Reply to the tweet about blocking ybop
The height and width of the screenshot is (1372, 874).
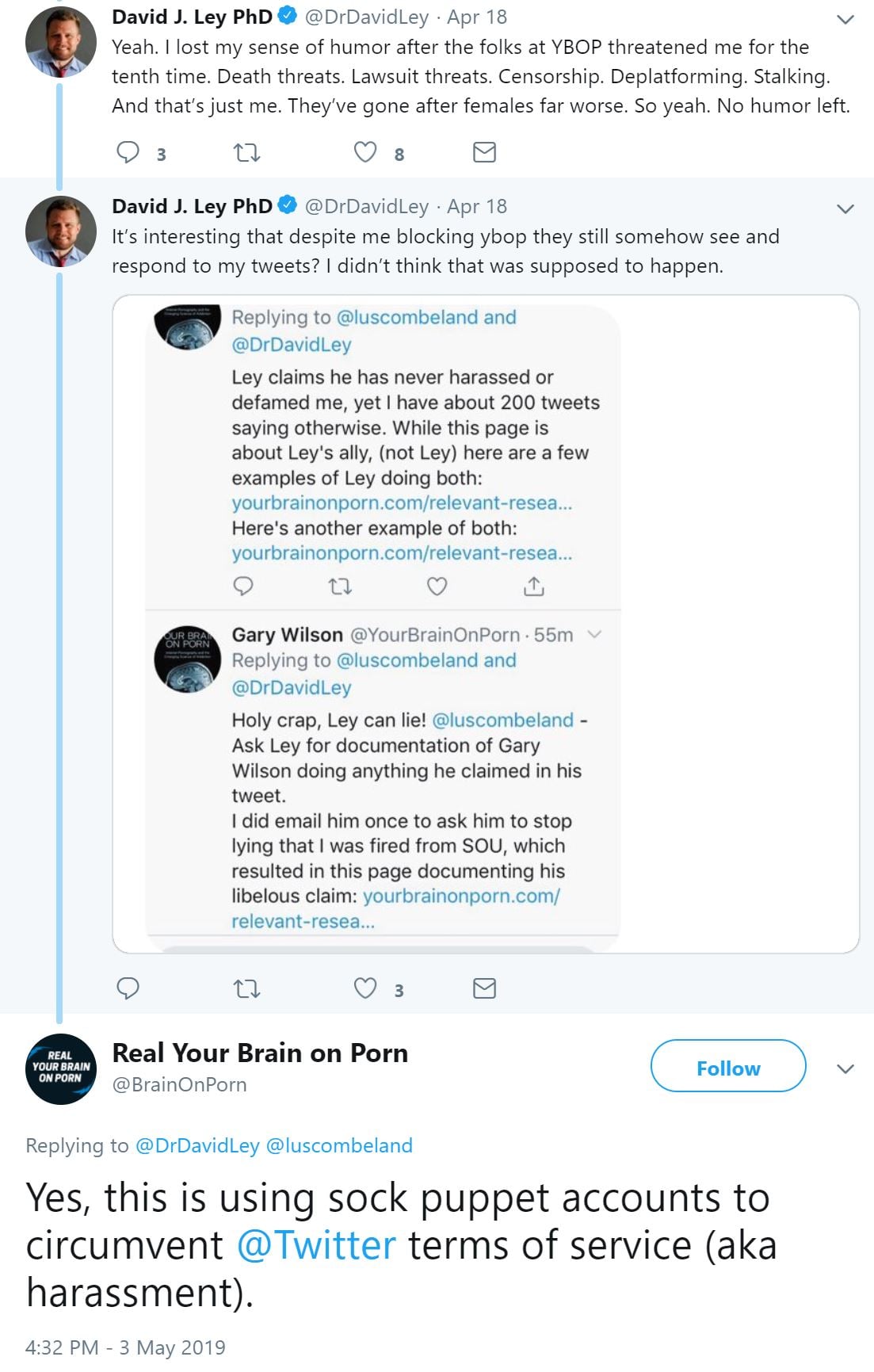tap(128, 988)
